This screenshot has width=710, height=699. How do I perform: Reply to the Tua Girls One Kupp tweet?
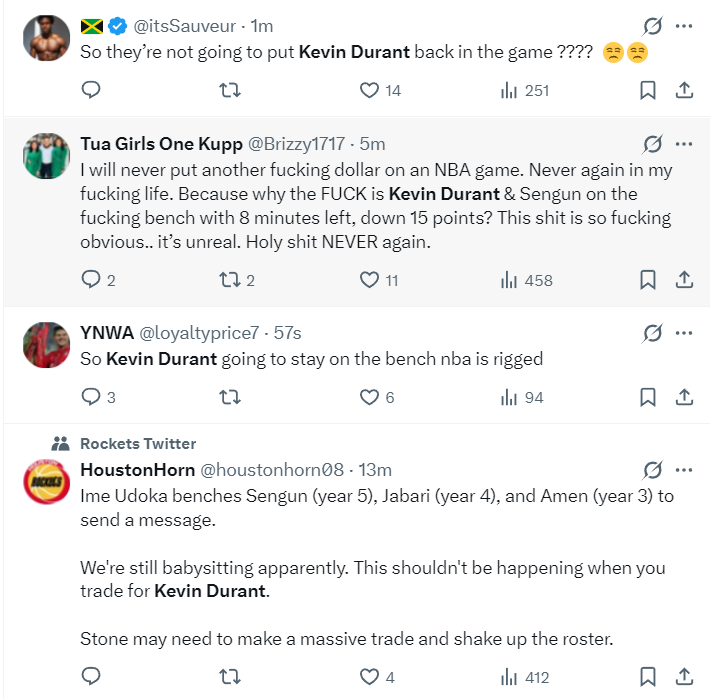point(91,280)
